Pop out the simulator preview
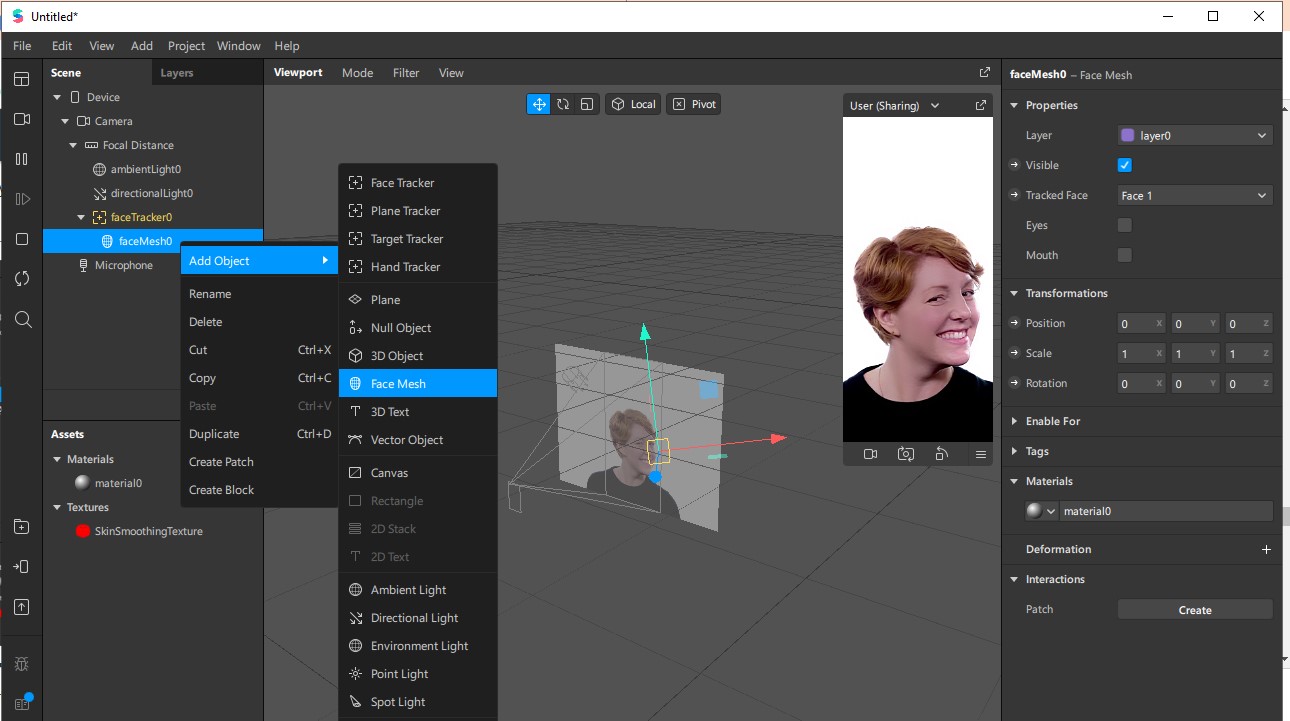This screenshot has width=1290, height=721. (x=980, y=105)
